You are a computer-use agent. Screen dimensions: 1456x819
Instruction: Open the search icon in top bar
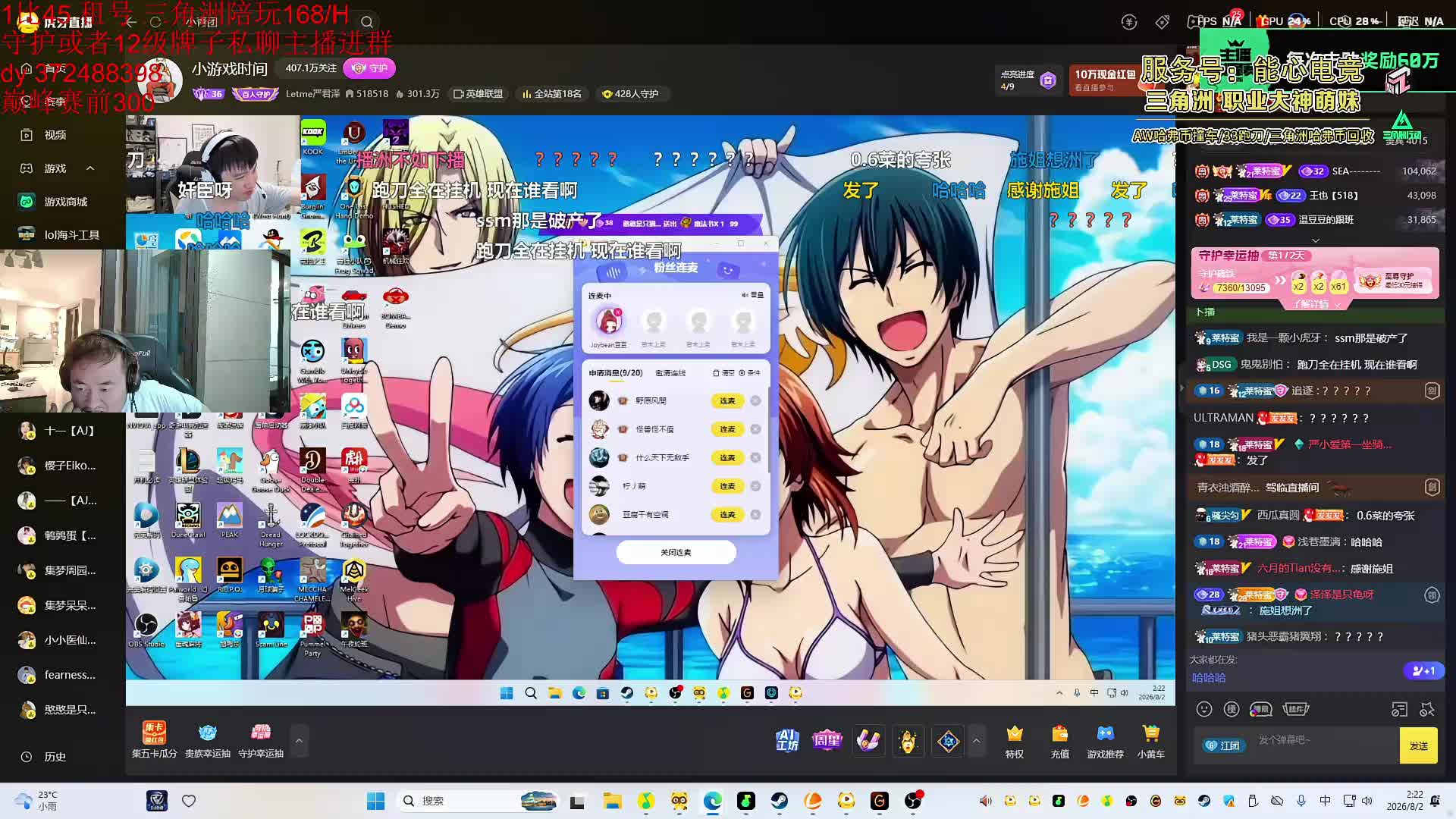(x=366, y=22)
